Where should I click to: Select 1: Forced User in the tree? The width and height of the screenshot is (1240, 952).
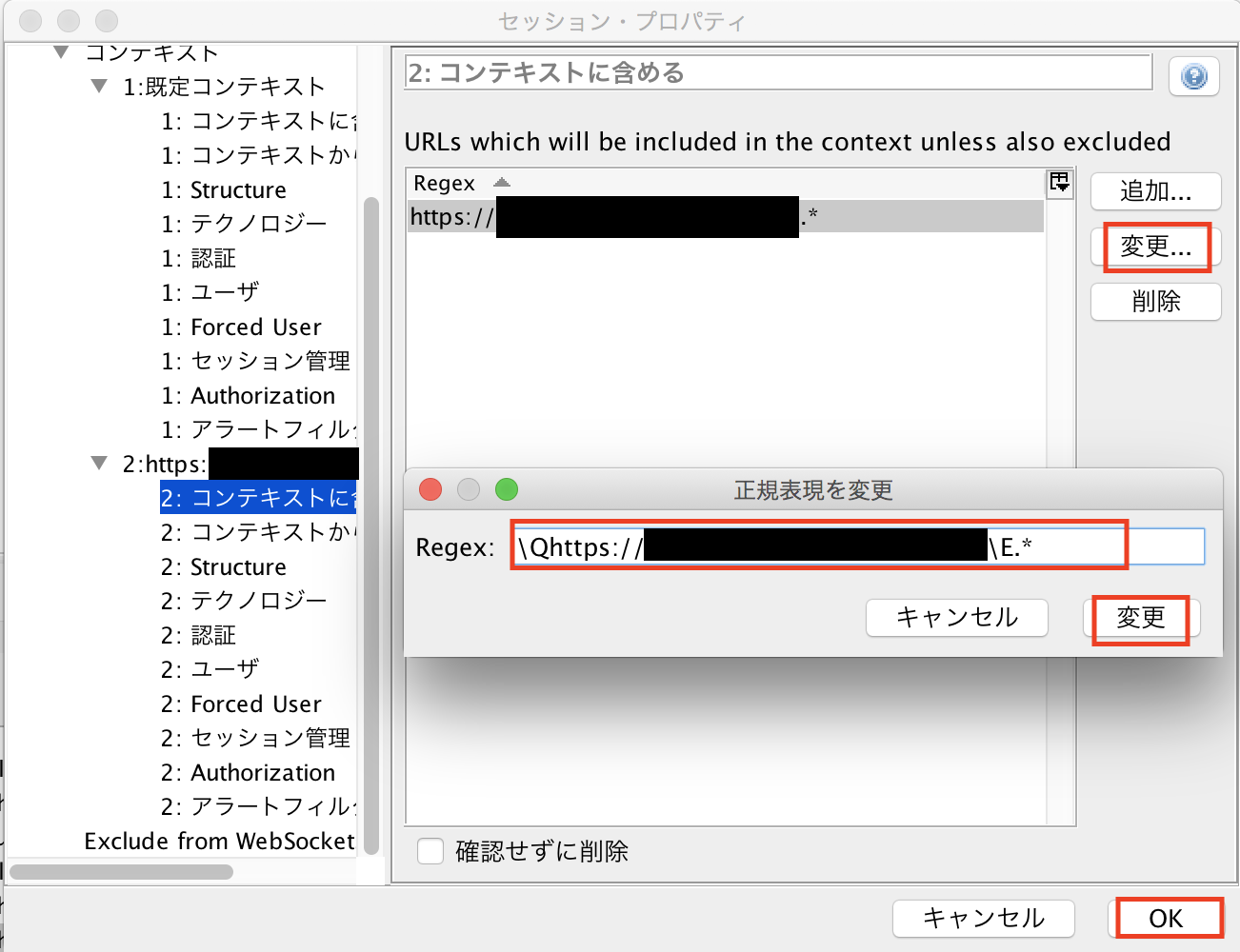pyautogui.click(x=241, y=327)
